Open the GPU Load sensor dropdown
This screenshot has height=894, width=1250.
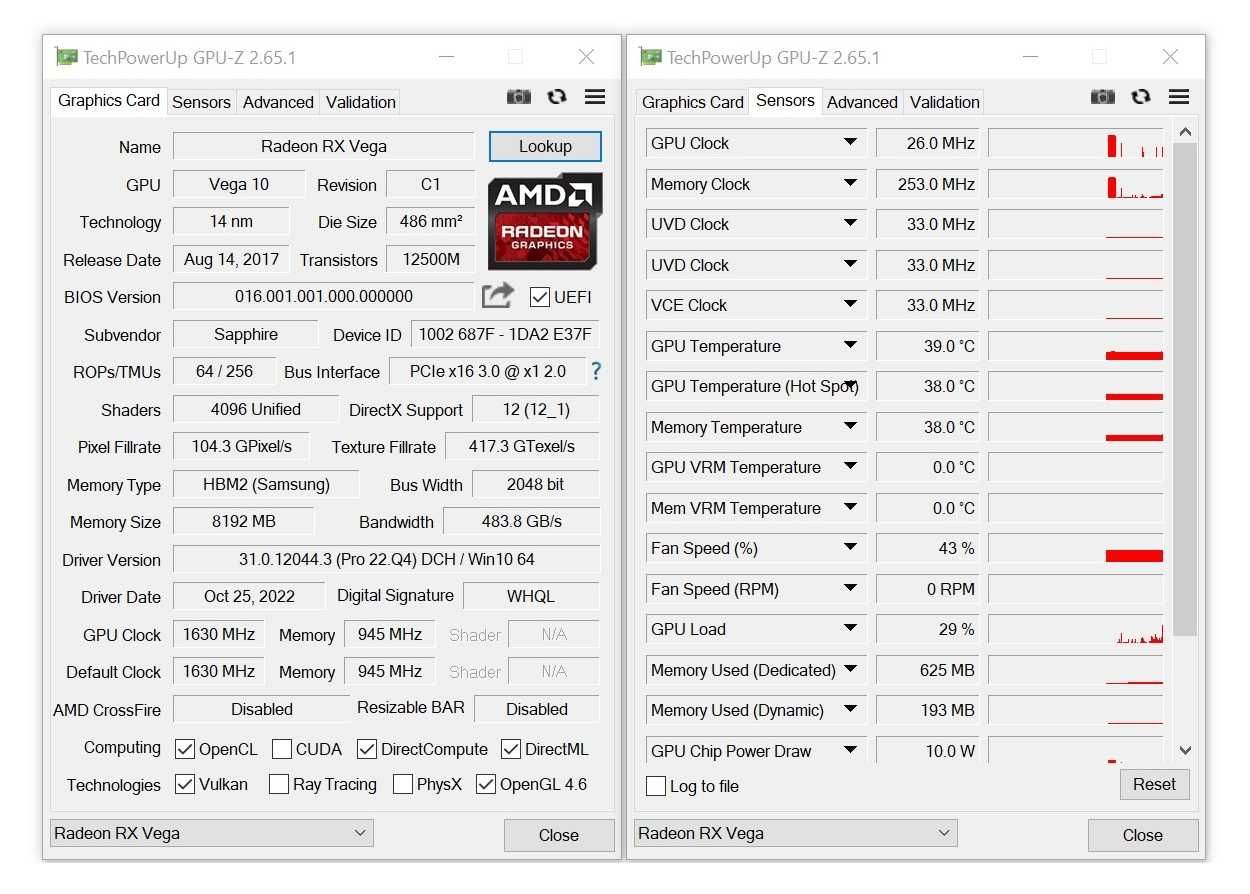[x=851, y=628]
